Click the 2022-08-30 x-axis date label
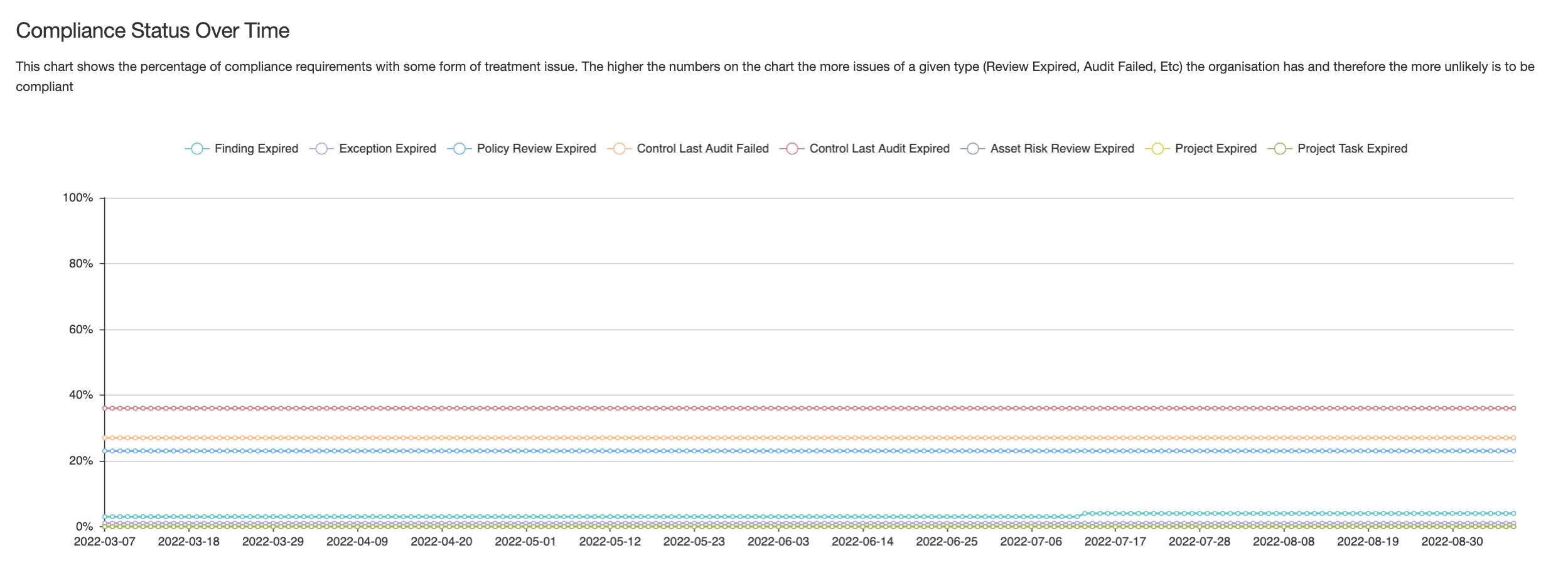1568x565 pixels. coord(1453,542)
